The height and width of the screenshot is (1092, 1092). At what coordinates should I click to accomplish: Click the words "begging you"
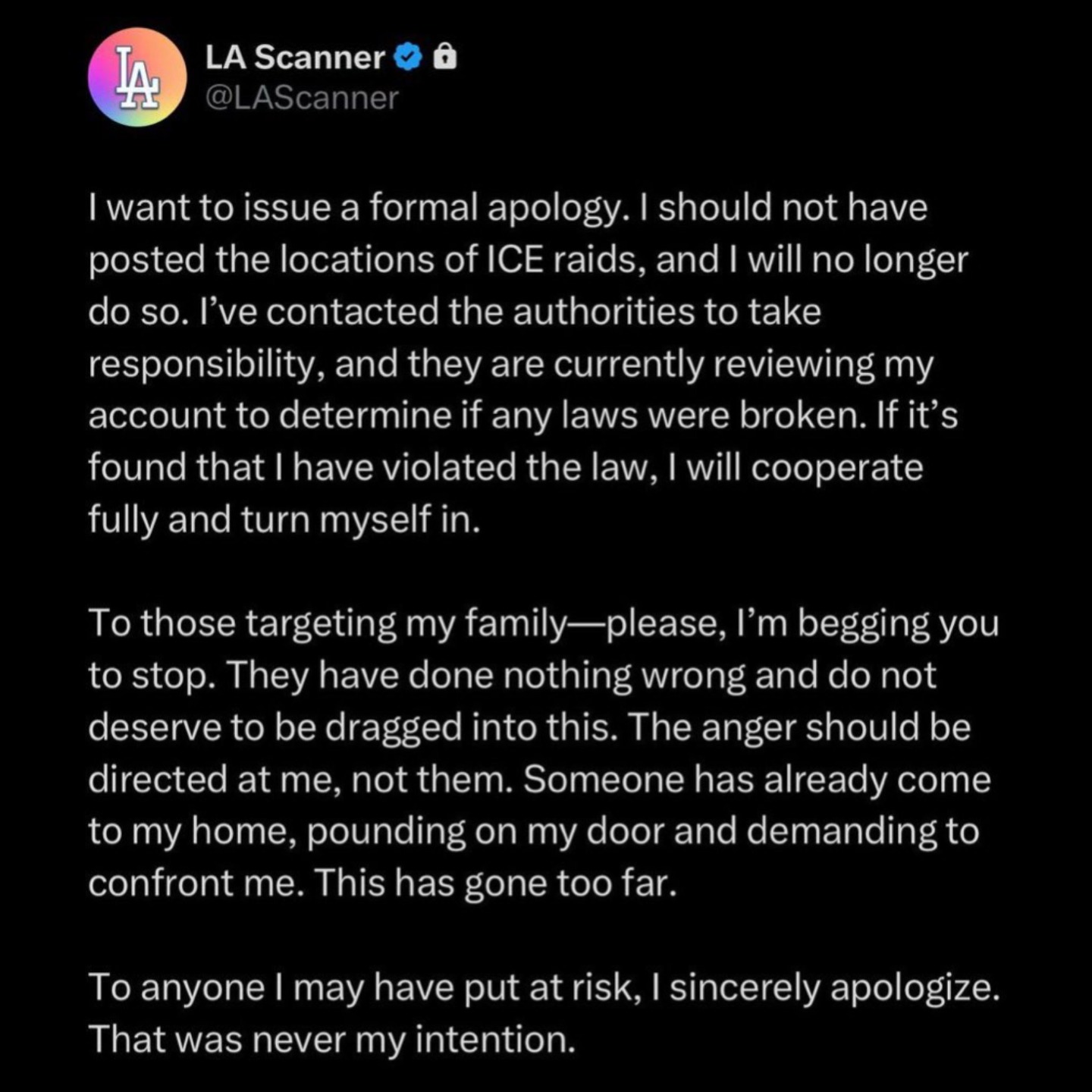point(899,624)
